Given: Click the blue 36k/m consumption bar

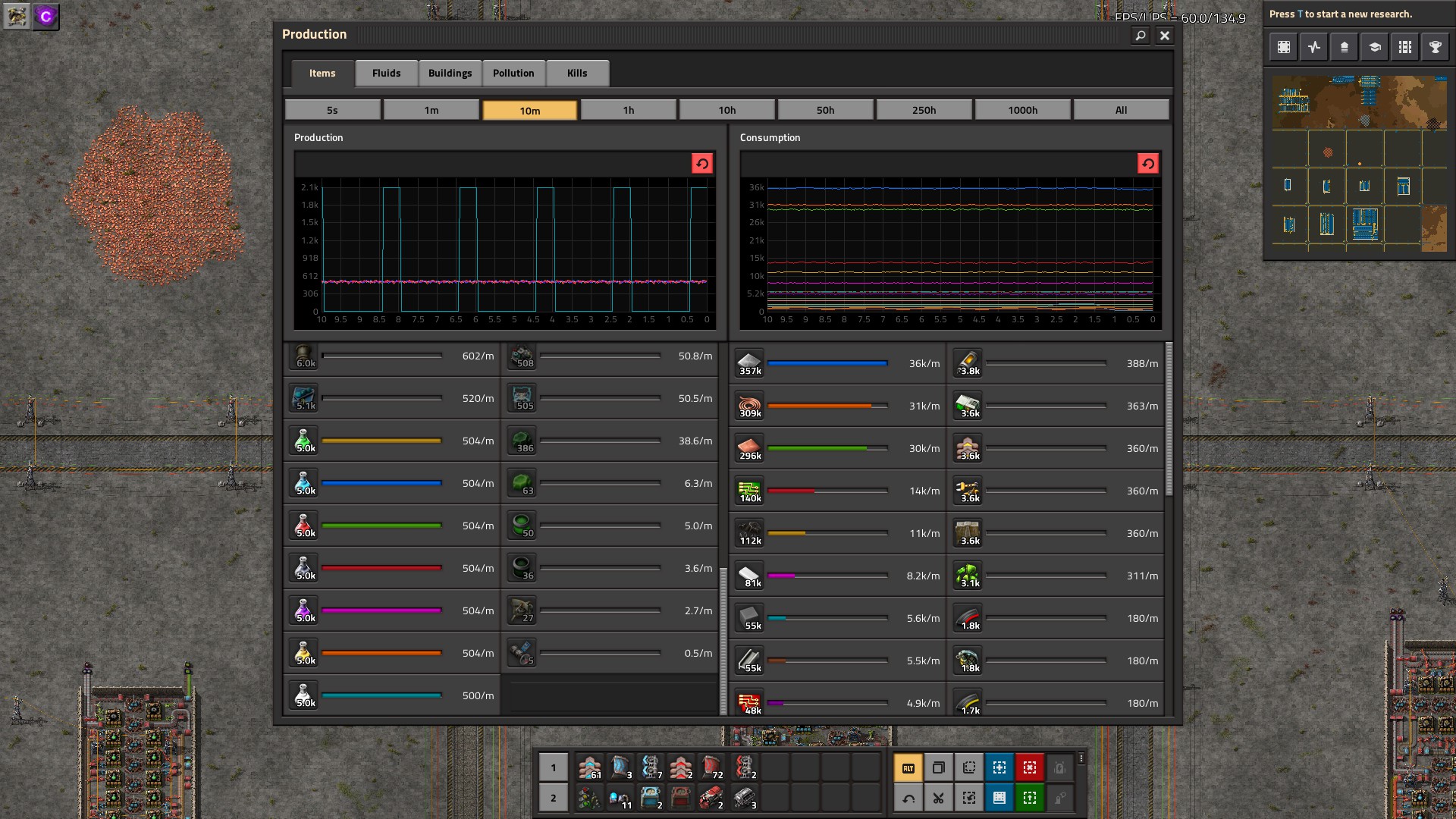Looking at the screenshot, I should click(827, 363).
